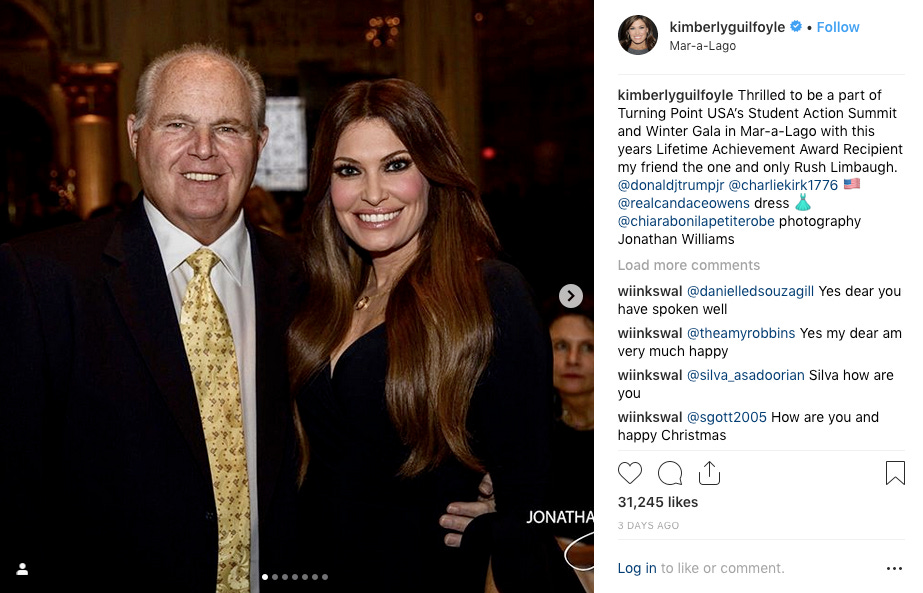Open the three-dot more options menu
The width and height of the screenshot is (923, 593).
(894, 568)
